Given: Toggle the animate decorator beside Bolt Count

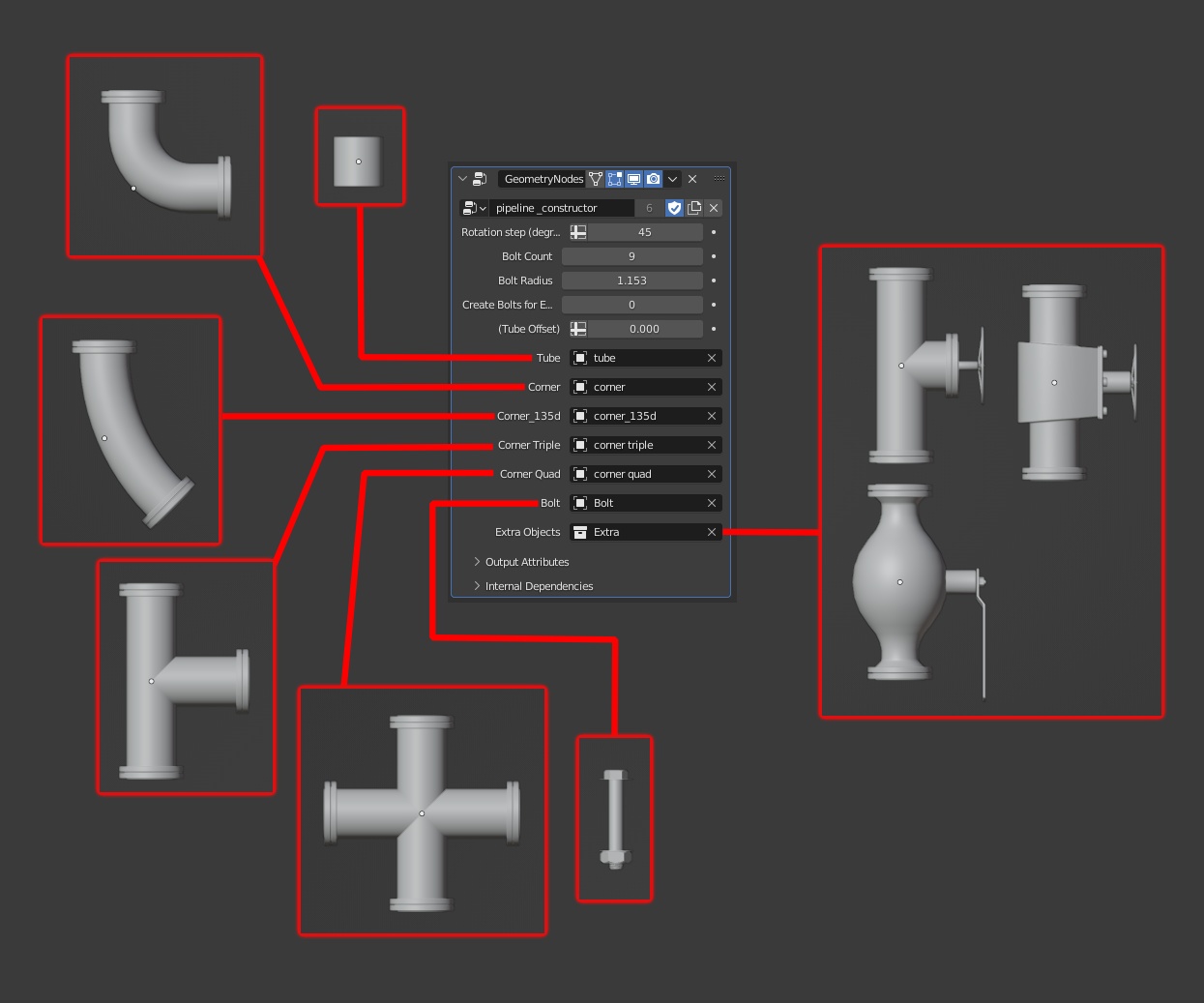Looking at the screenshot, I should 713,256.
